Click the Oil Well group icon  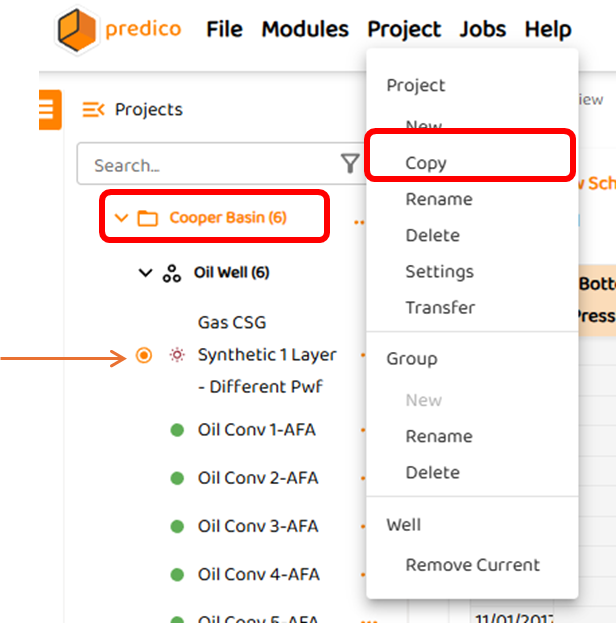point(172,273)
